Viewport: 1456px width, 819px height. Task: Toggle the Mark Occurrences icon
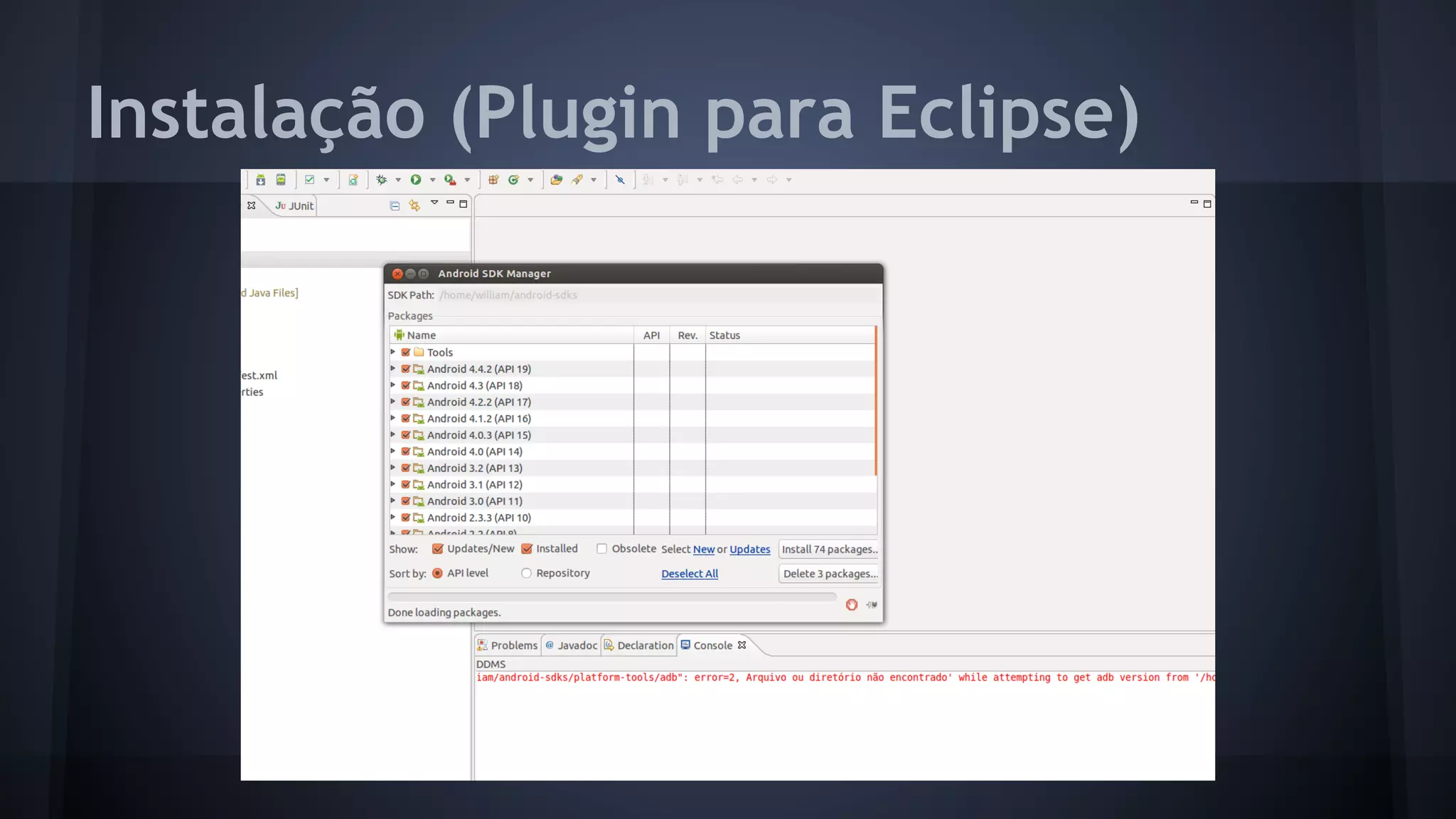pos(620,180)
